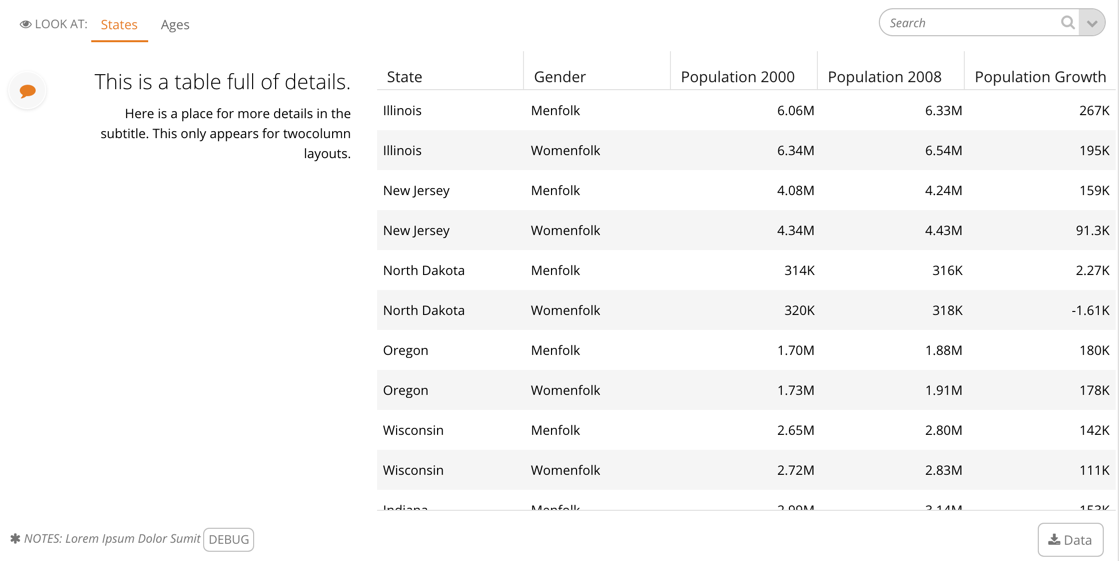Click the asterisk icon next to NOTES
Viewport: 1119px width, 561px height.
coord(15,538)
